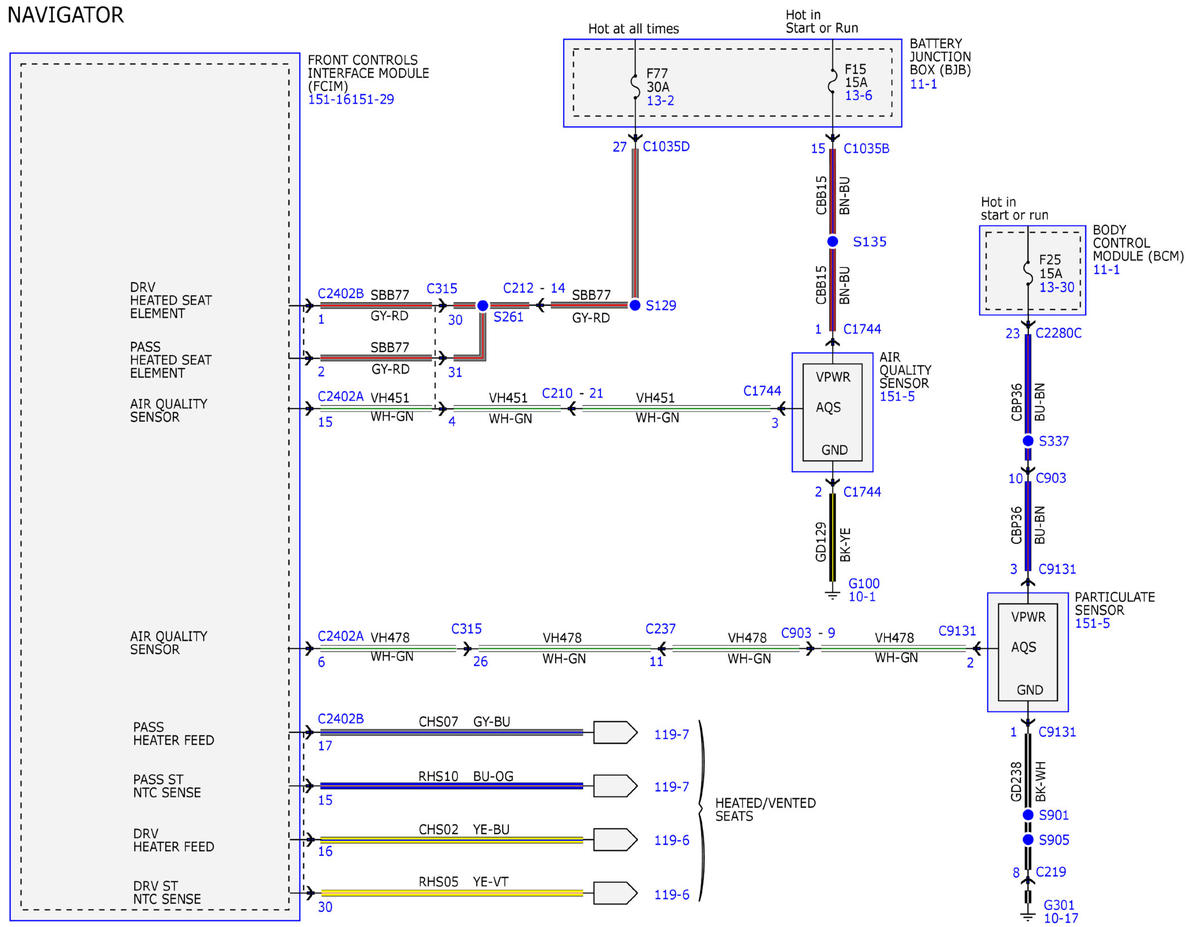Image resolution: width=1200 pixels, height=927 pixels.
Task: Click C1744 link above GD129 wire
Action: coord(862,491)
